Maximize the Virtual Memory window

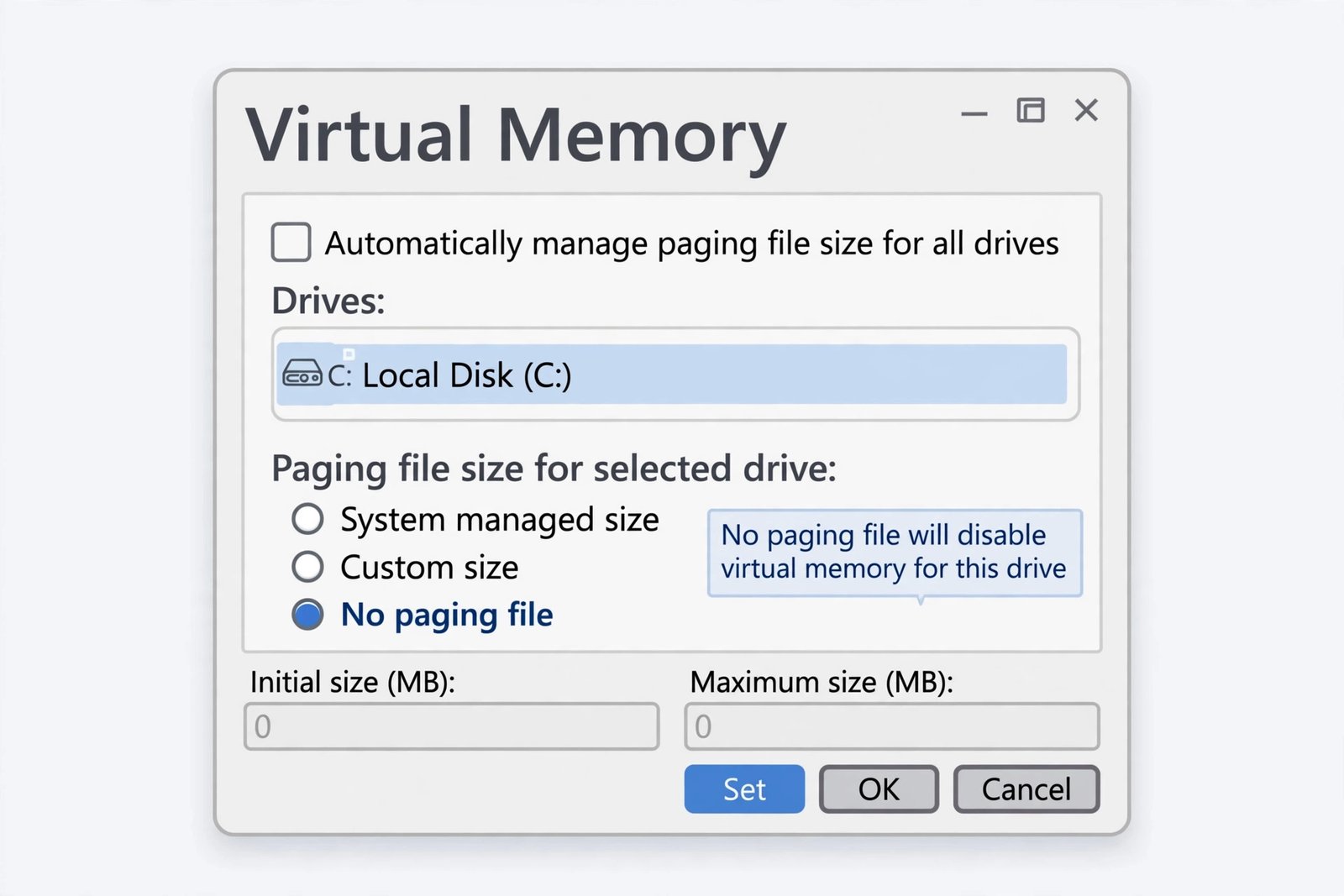[1031, 110]
